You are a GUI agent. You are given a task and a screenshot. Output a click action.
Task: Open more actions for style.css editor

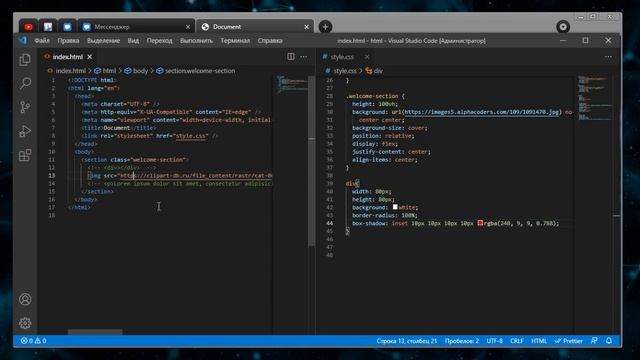point(608,57)
